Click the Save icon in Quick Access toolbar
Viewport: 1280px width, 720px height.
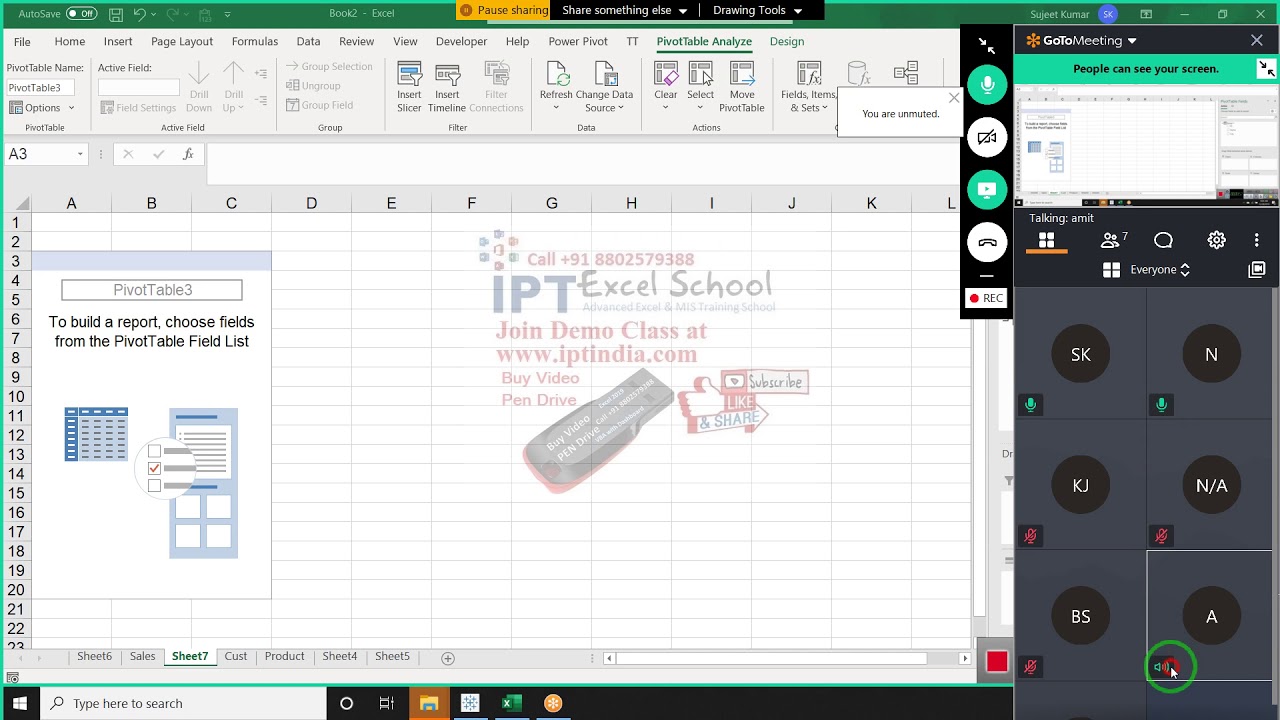(115, 14)
